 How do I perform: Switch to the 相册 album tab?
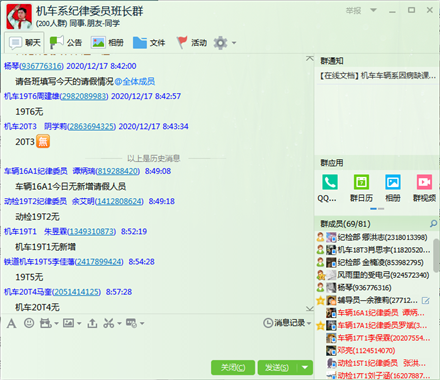[107, 43]
